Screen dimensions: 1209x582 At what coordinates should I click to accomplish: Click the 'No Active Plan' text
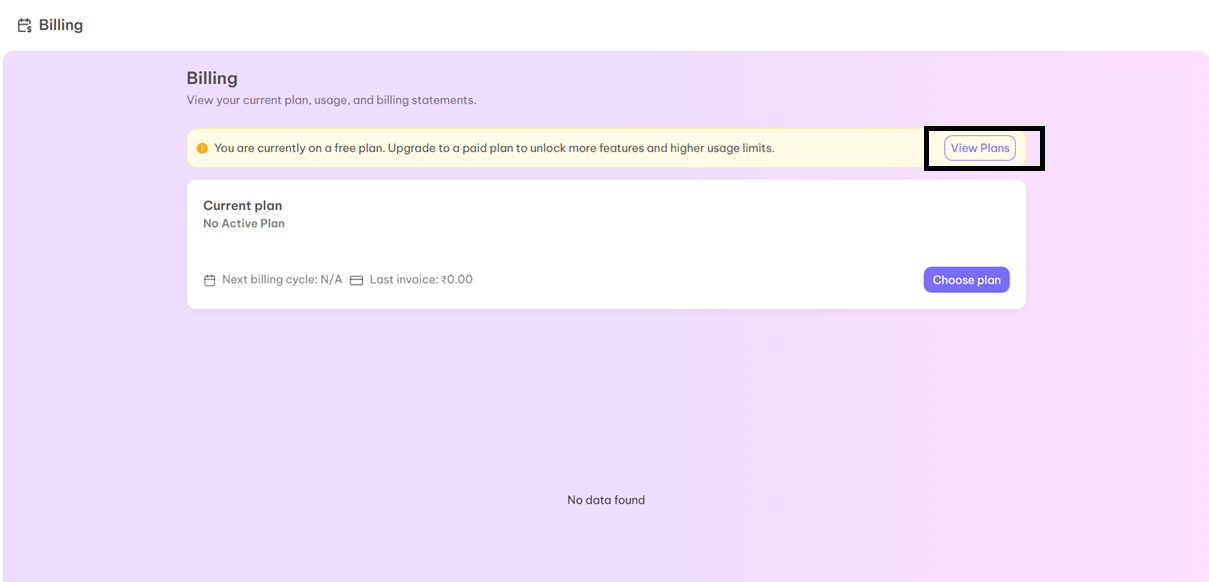click(244, 223)
